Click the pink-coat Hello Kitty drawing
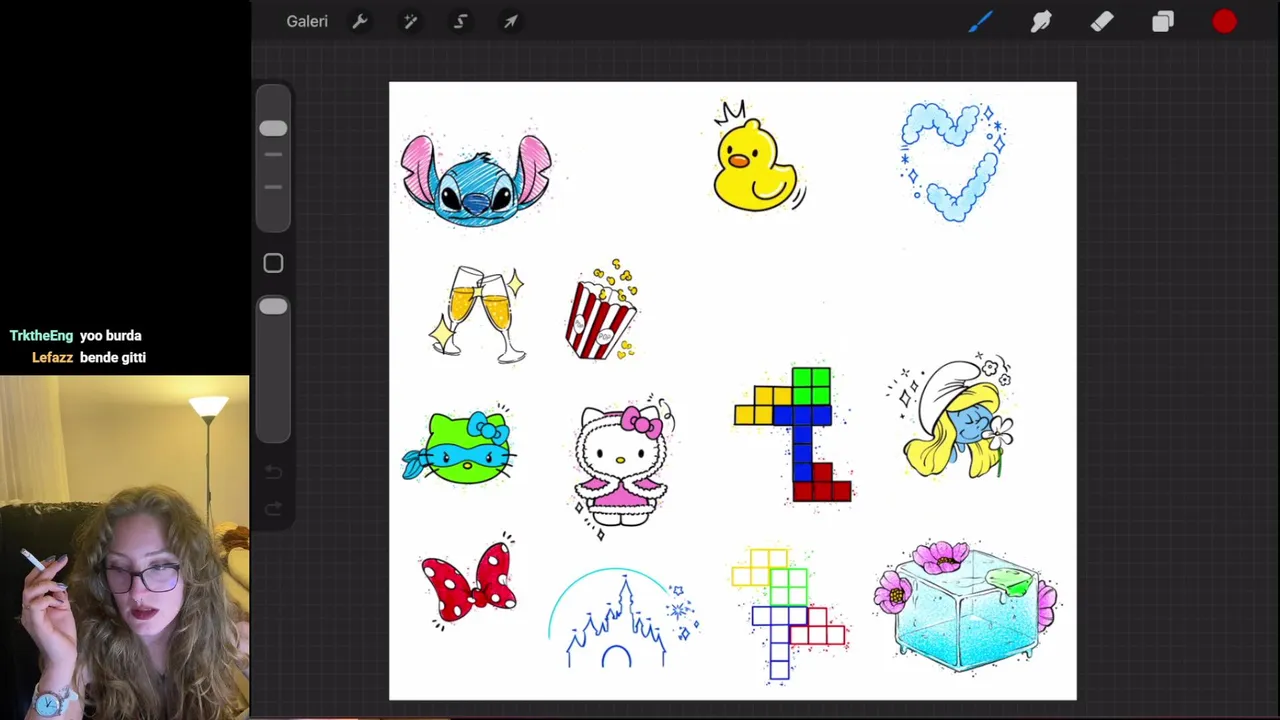 (623, 467)
